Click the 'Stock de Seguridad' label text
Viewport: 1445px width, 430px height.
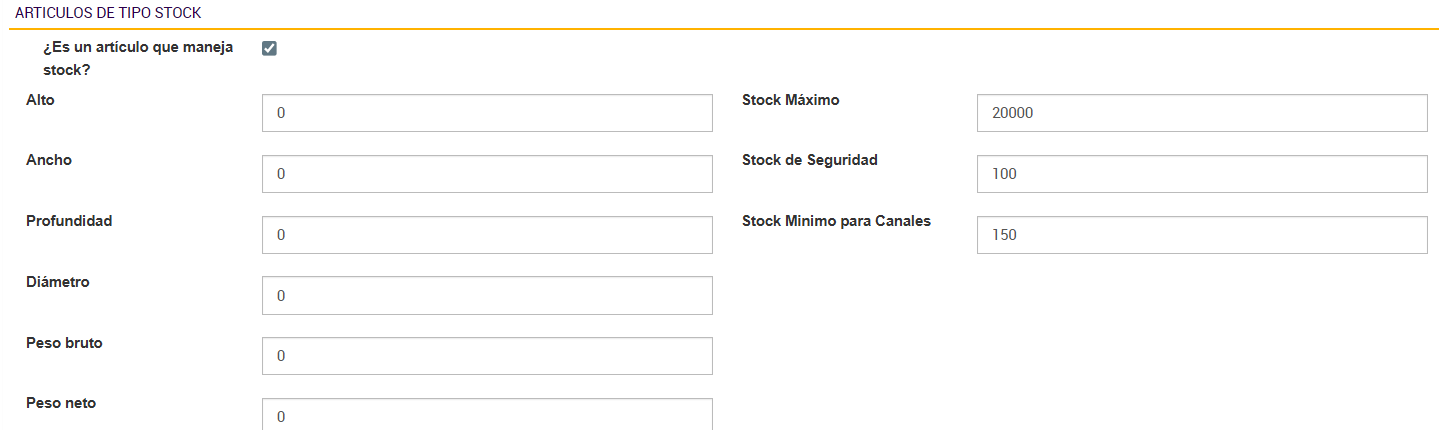(809, 160)
